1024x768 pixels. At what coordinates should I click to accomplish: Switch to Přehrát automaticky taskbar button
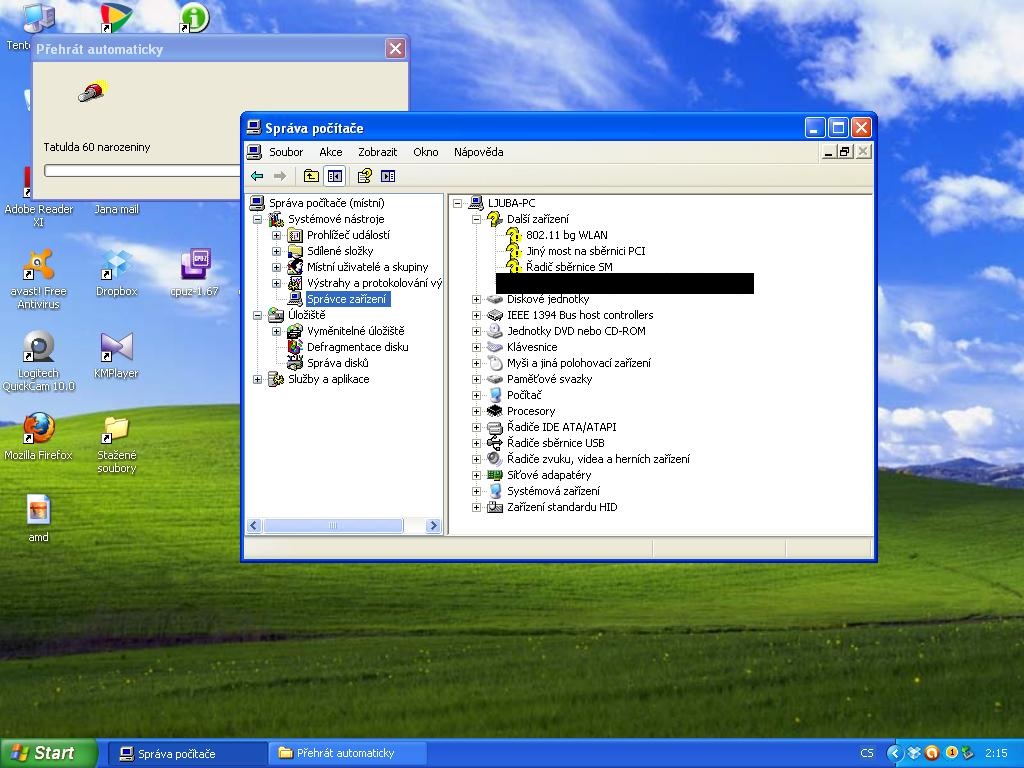click(347, 754)
